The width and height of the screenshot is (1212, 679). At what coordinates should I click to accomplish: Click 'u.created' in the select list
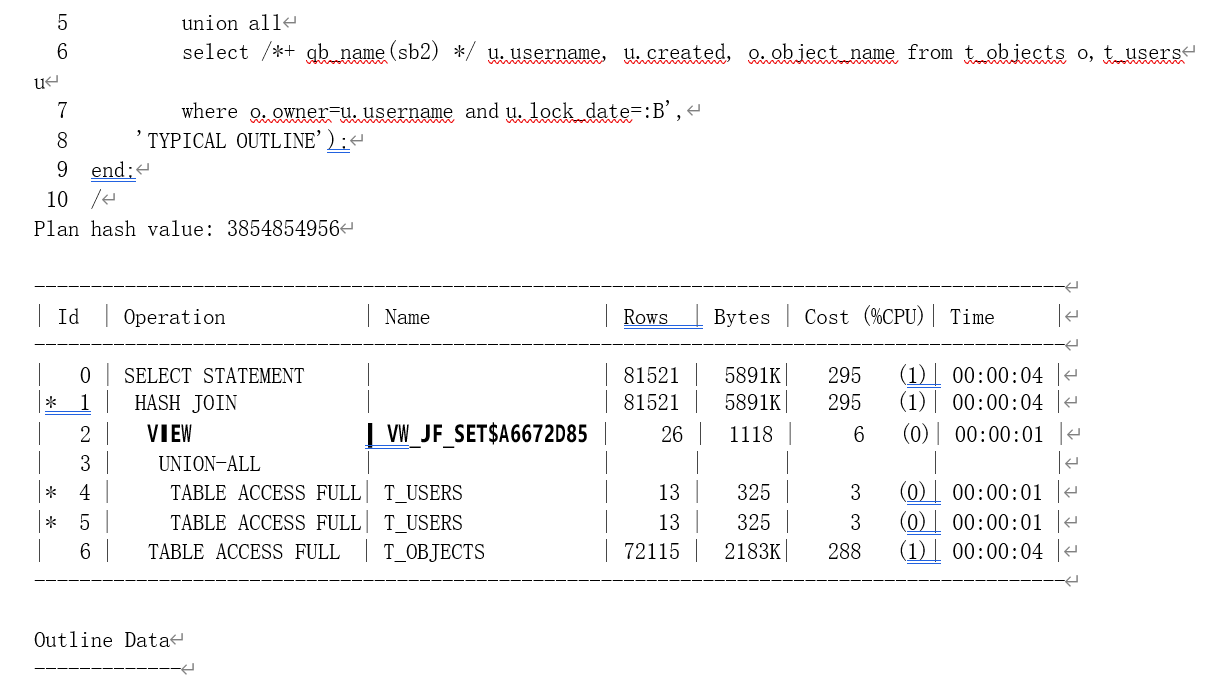tap(675, 53)
